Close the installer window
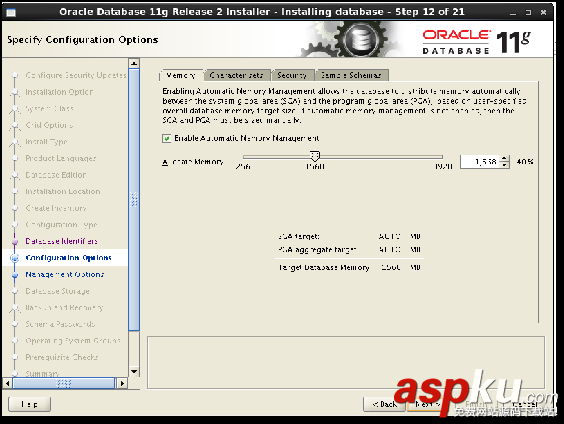The width and height of the screenshot is (564, 424). click(543, 13)
